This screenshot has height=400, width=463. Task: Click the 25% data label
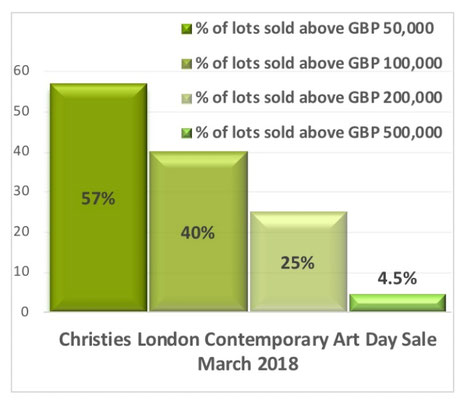(x=297, y=263)
